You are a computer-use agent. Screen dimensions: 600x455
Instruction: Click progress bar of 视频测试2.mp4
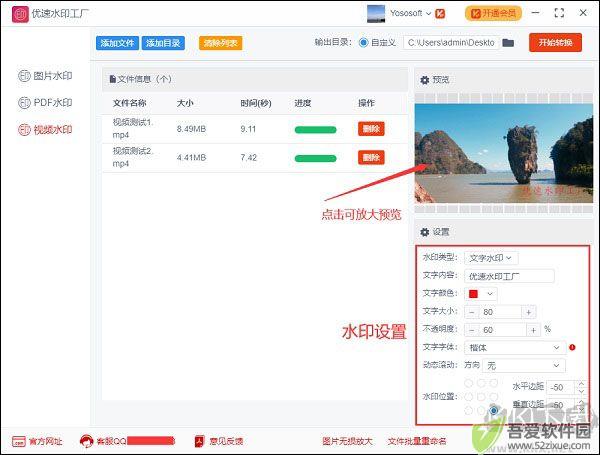pos(315,158)
